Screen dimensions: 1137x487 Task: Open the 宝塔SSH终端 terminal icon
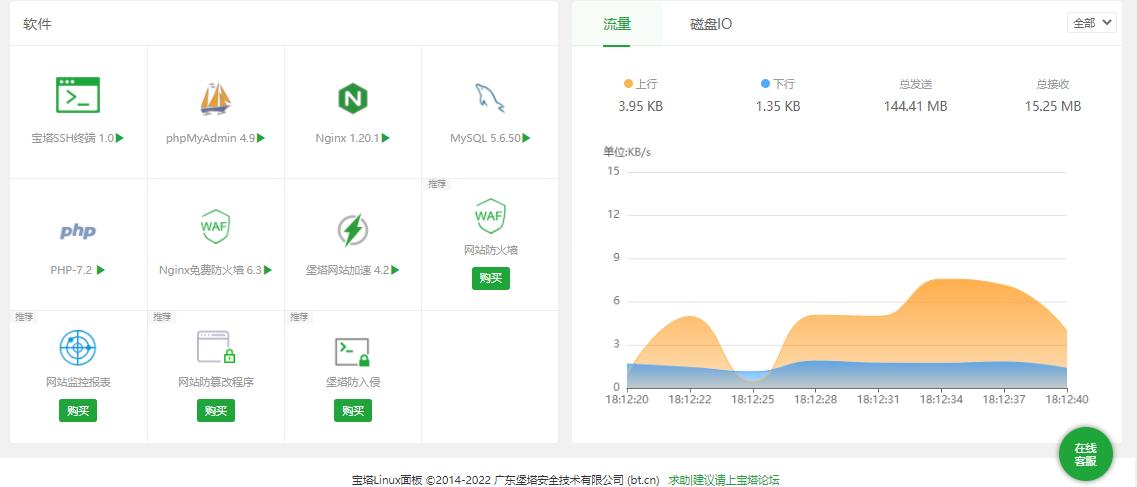click(78, 95)
